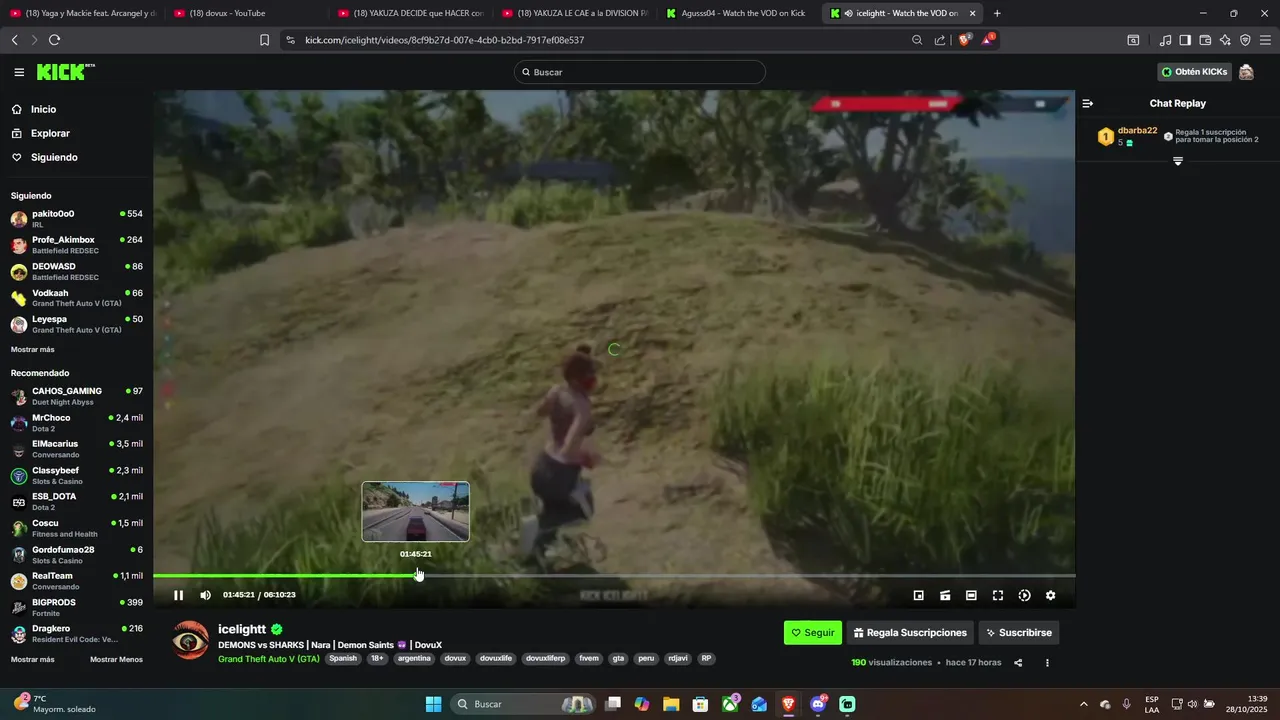Click the video seek bar progress handle
This screenshot has height=720, width=1280.
(417, 575)
